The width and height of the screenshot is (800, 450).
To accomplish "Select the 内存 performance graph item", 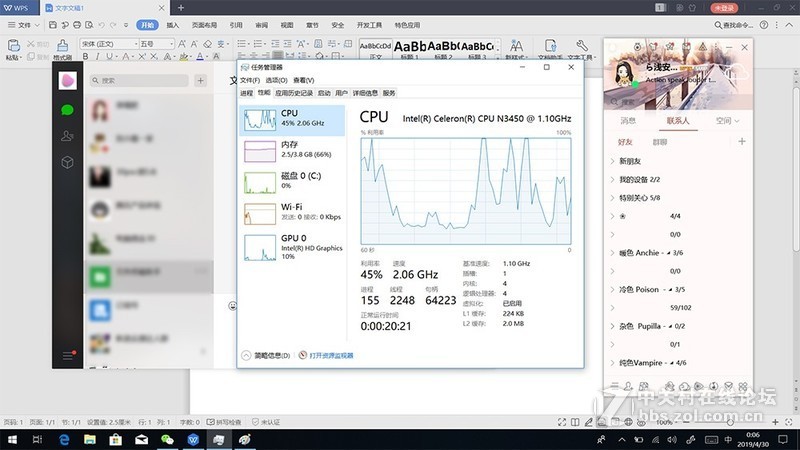I will pos(290,151).
